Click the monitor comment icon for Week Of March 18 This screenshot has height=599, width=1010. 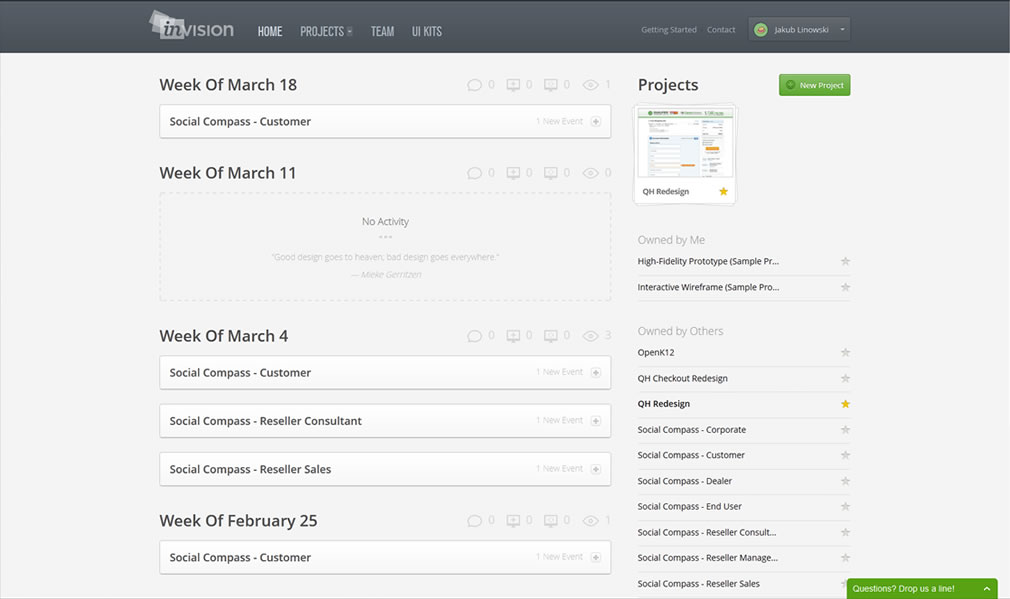coord(551,85)
